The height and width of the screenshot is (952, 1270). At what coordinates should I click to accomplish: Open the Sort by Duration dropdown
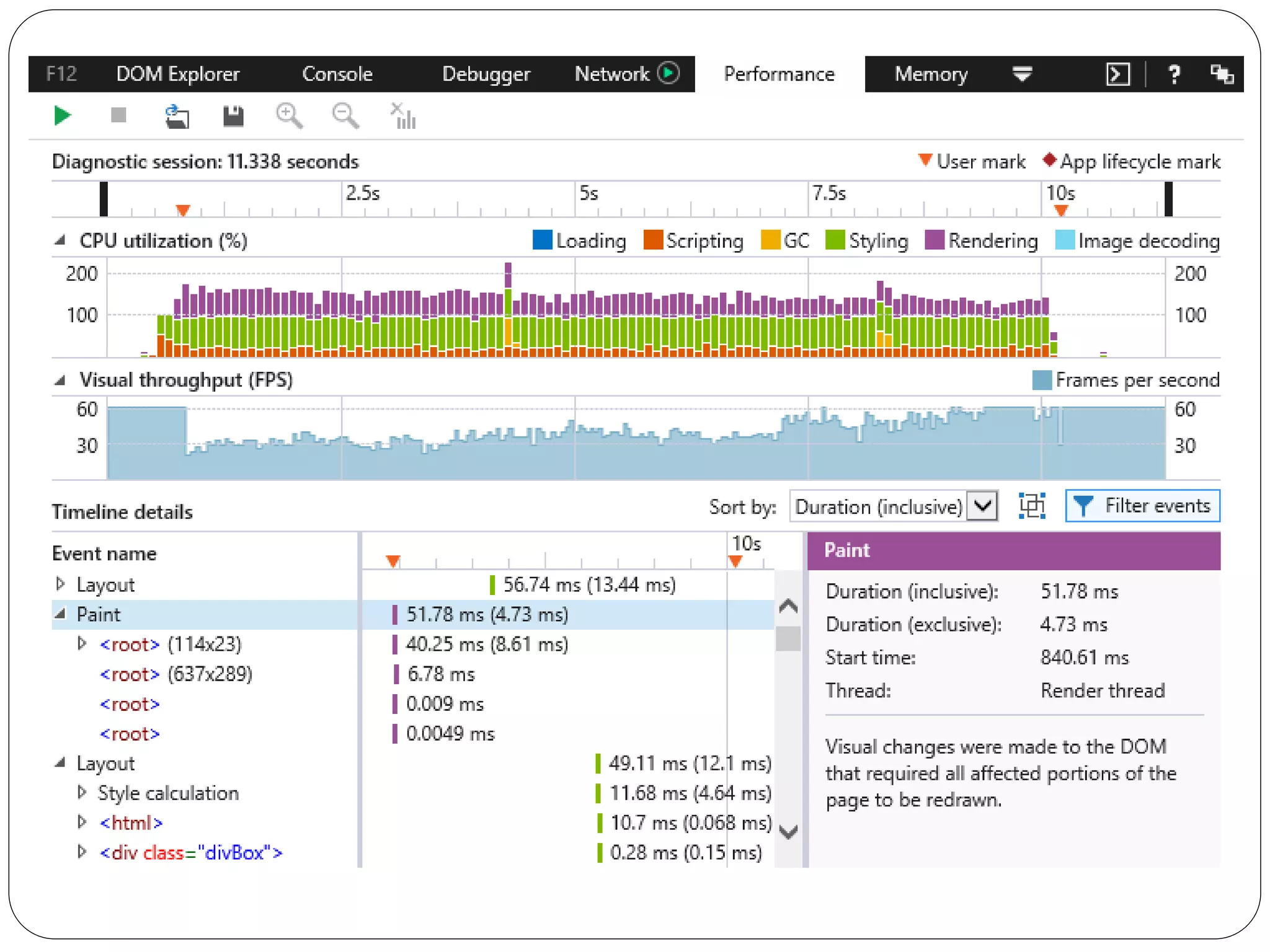pos(983,506)
